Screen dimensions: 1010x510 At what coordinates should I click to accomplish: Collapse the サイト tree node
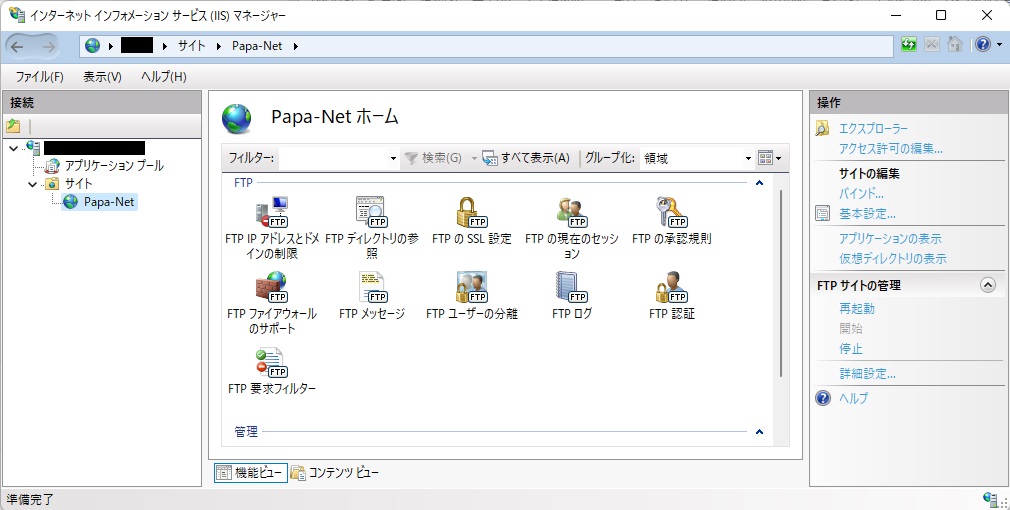coord(33,184)
